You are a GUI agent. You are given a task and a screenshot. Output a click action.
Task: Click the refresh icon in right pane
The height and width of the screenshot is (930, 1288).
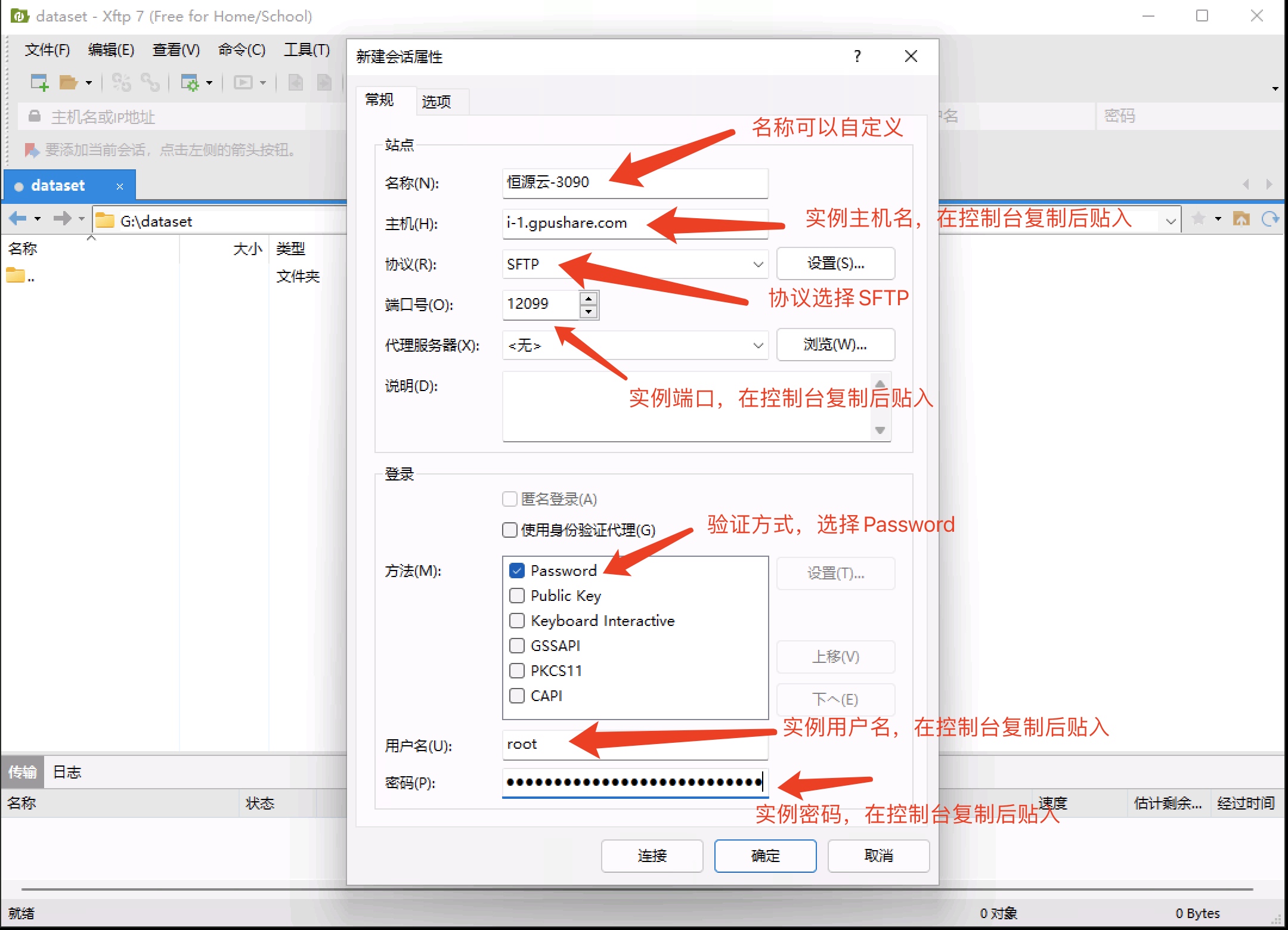(x=1270, y=219)
